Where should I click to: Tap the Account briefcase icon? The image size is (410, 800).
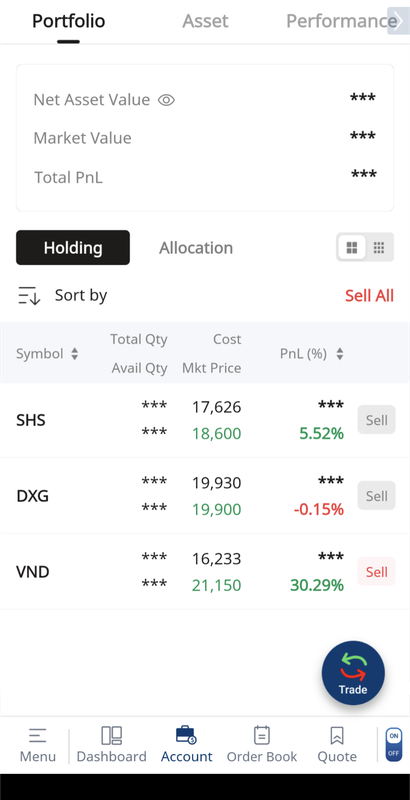(x=186, y=735)
